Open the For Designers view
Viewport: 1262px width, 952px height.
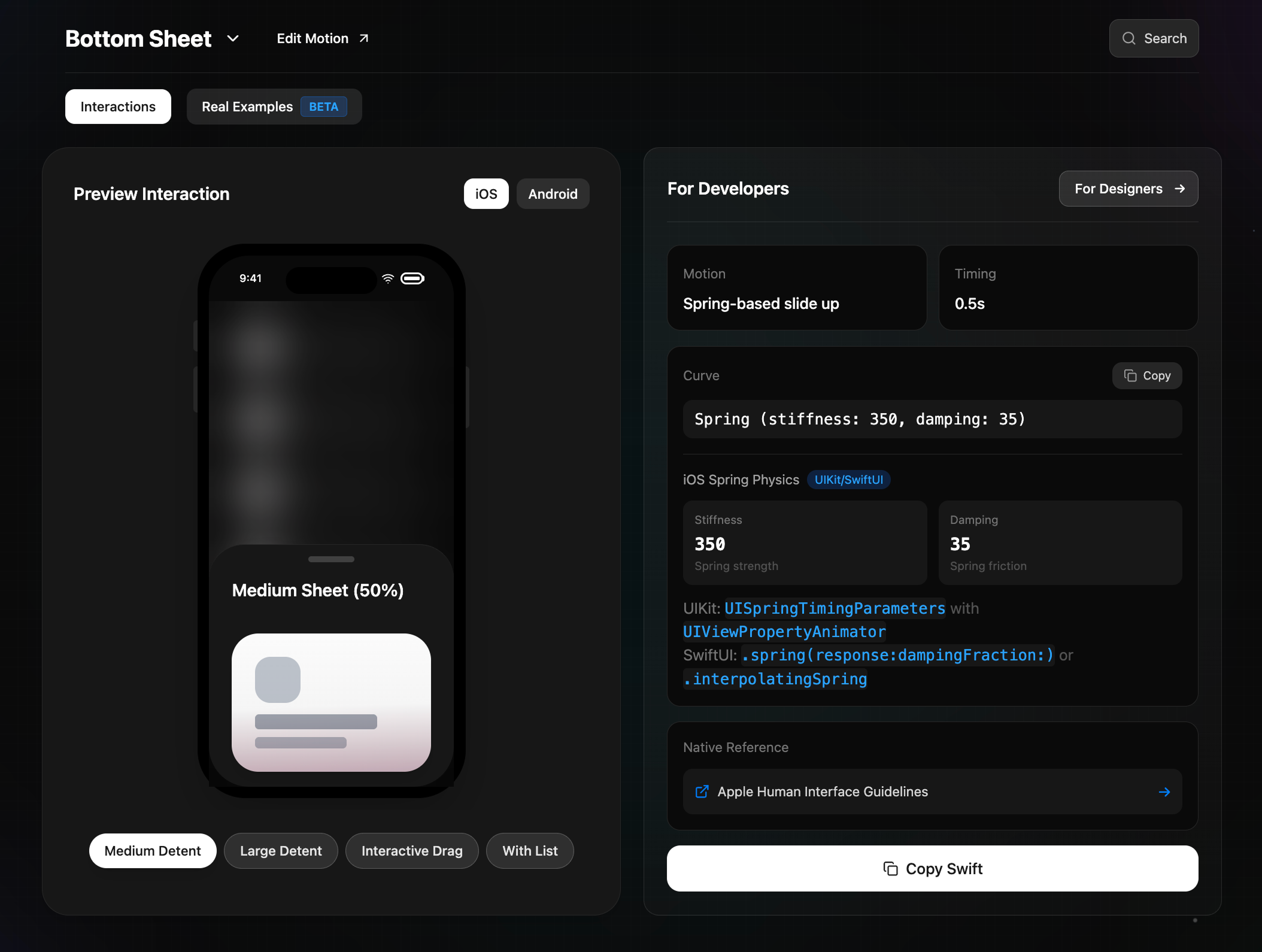[1128, 189]
